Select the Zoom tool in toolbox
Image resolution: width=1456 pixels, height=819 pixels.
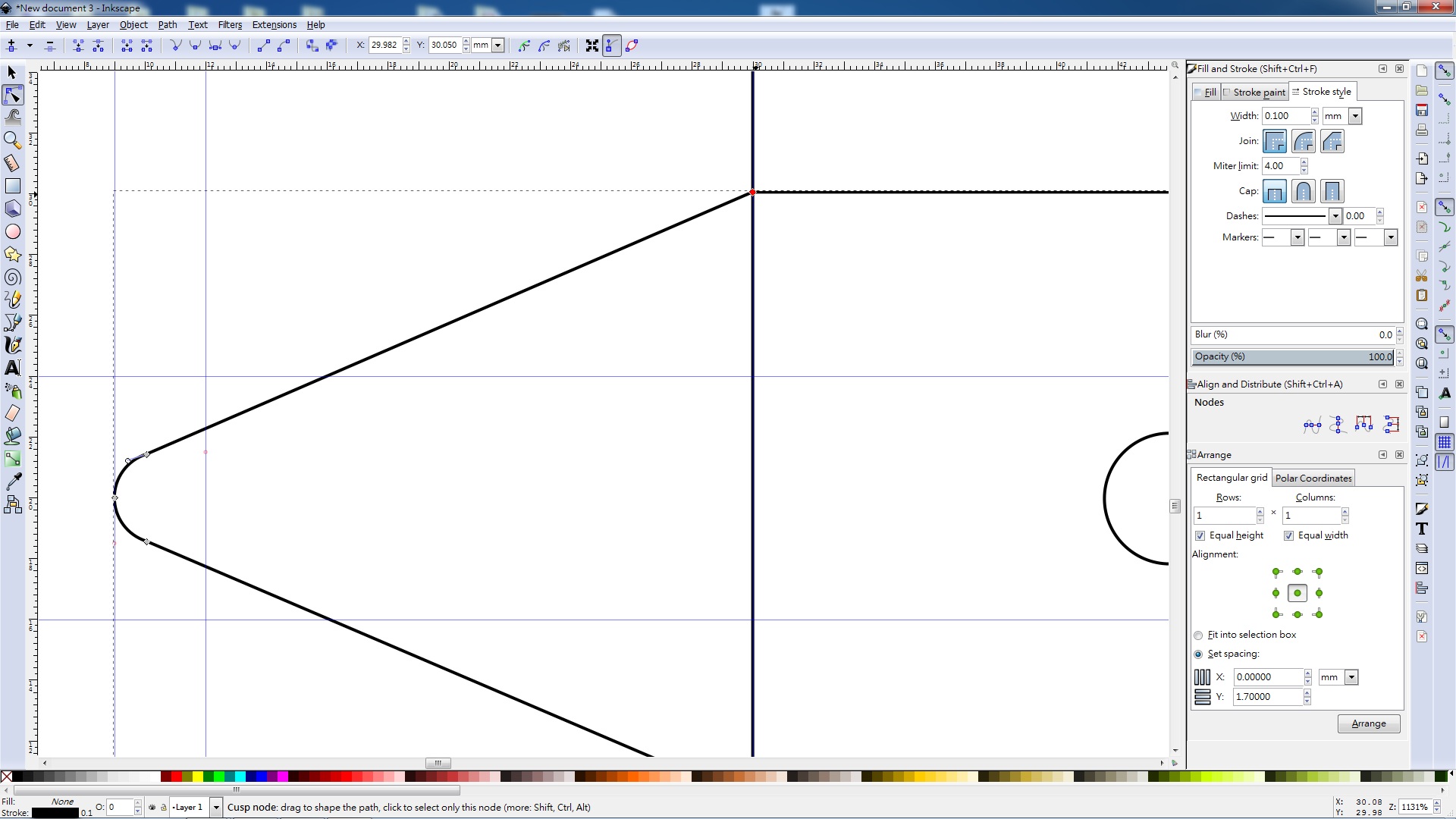pos(12,140)
